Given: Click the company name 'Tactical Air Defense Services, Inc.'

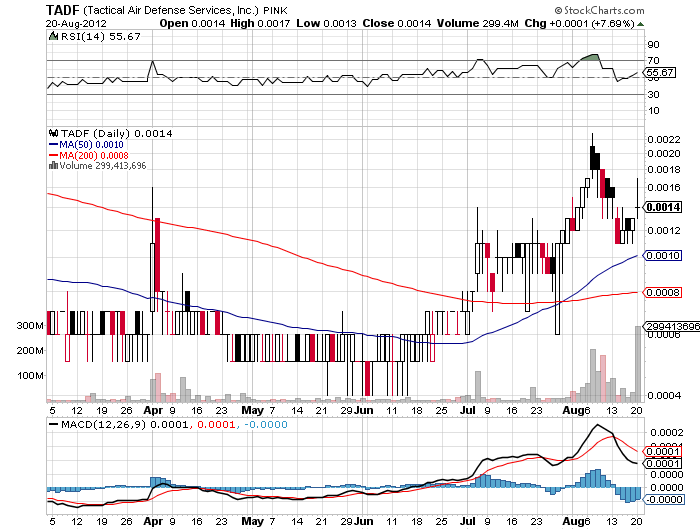Looking at the screenshot, I should click(x=171, y=10).
